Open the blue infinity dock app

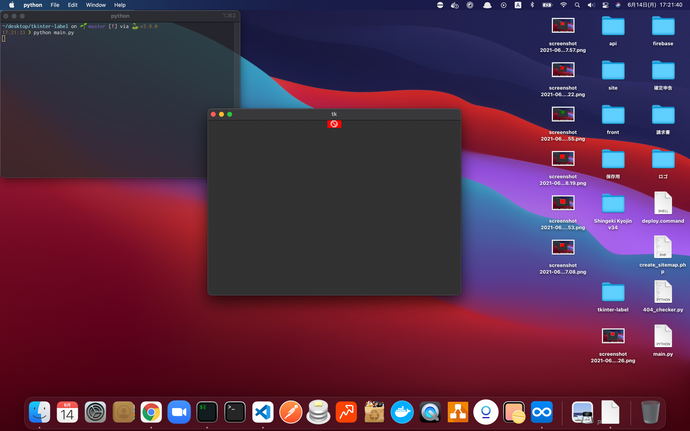point(542,413)
